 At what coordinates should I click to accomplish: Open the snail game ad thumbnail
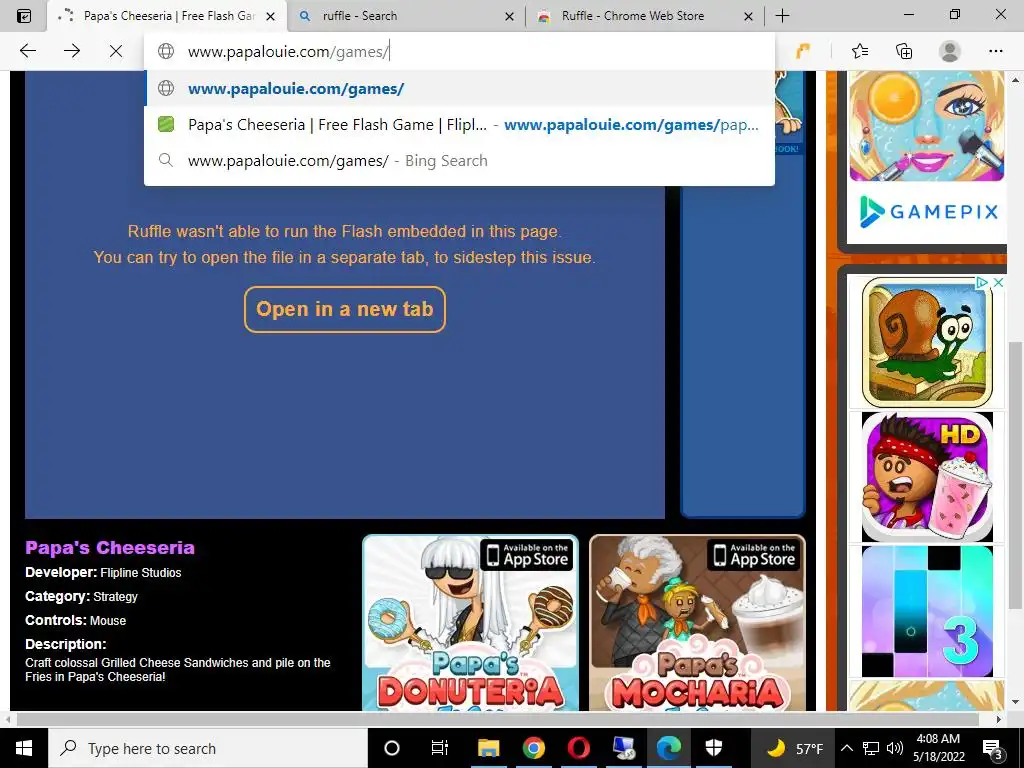[x=927, y=342]
